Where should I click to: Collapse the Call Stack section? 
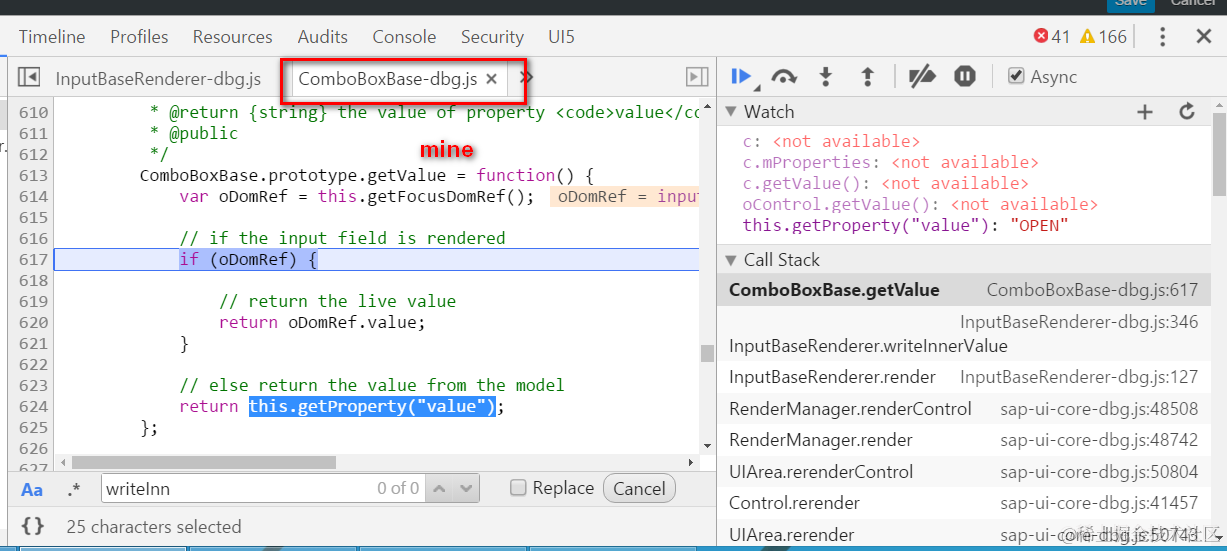tap(731, 260)
